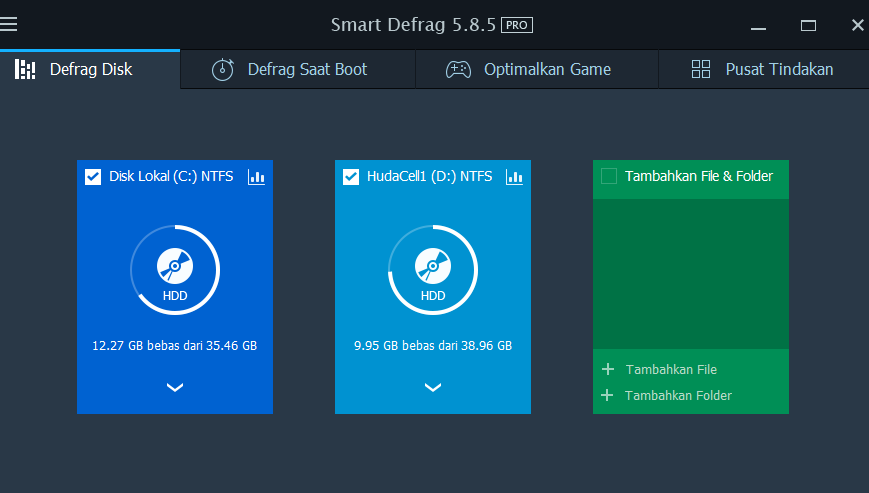The image size is (869, 493).
Task: Select the "12.27 GB bebas dari 35.46 GB" text
Action: point(175,346)
